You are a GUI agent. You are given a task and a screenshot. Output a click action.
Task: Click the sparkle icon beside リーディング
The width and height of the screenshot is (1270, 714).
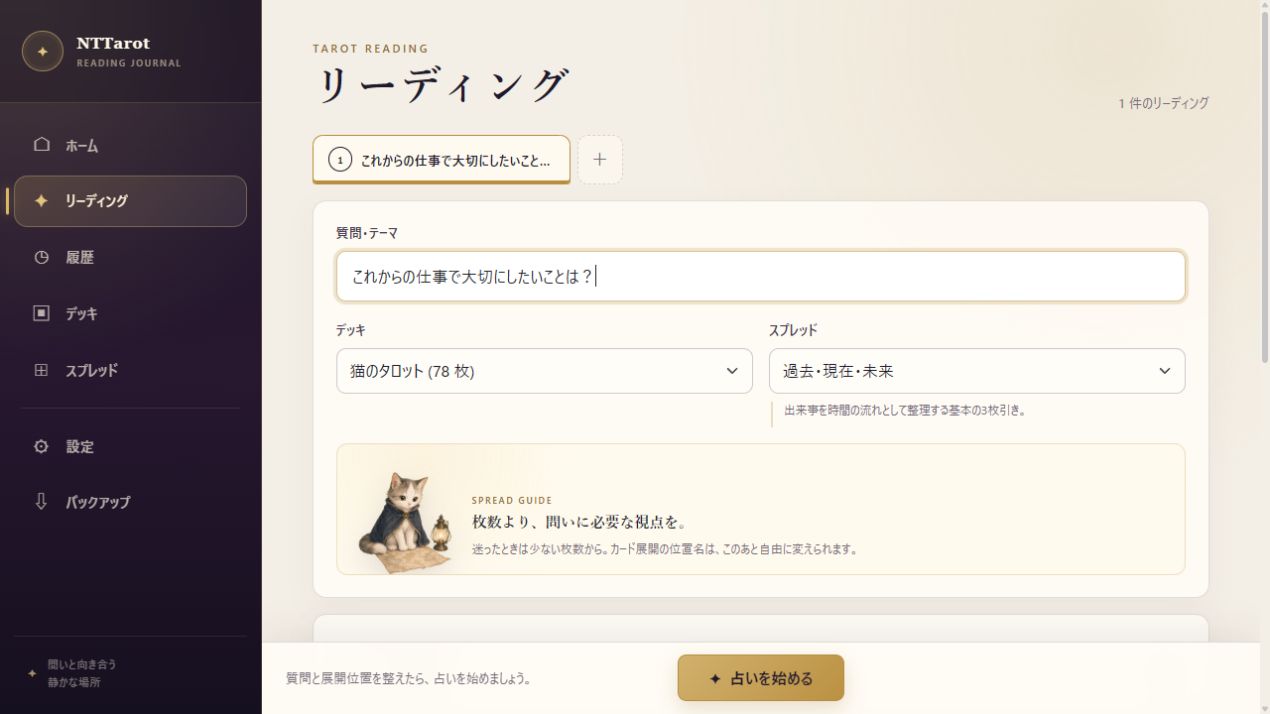point(41,201)
